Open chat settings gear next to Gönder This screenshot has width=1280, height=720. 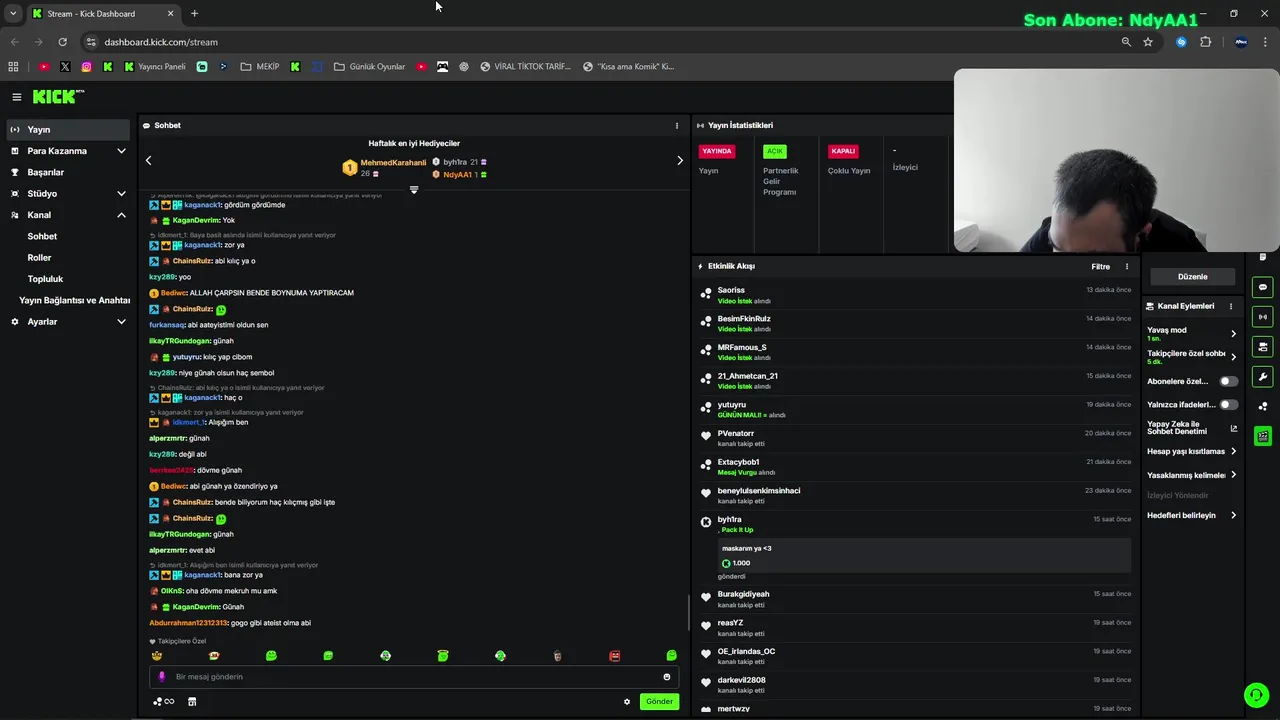(x=627, y=702)
